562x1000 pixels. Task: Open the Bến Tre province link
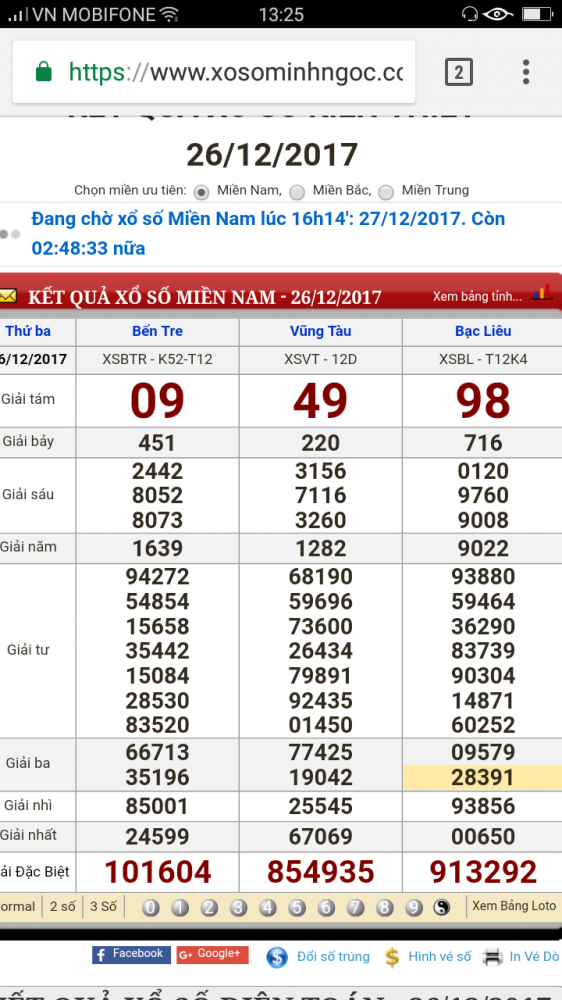158,331
